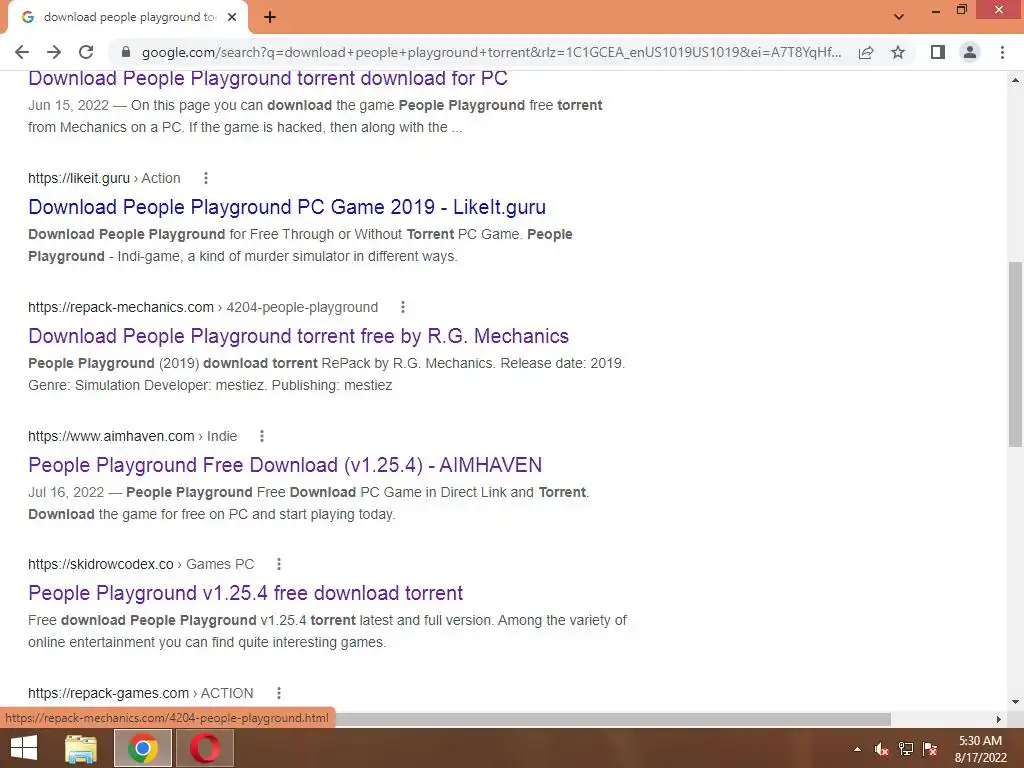This screenshot has height=768, width=1024.
Task: Open the Windows Start menu
Action: click(x=24, y=748)
